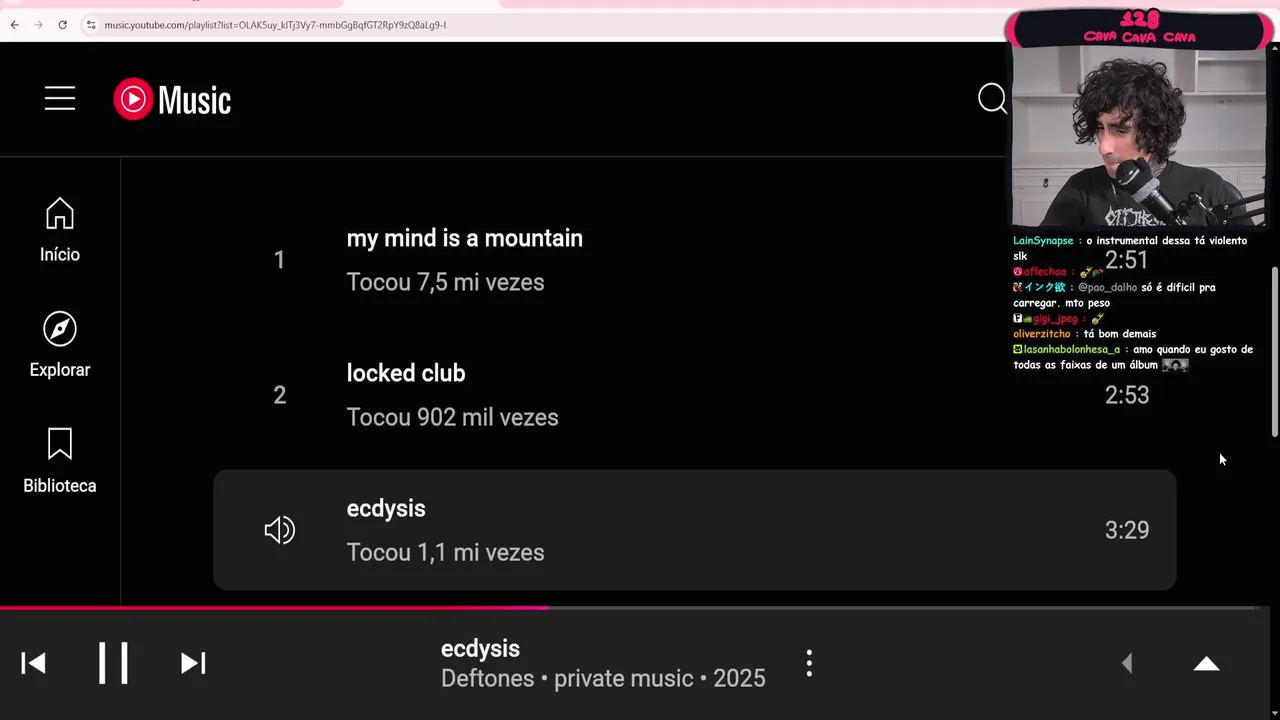The height and width of the screenshot is (720, 1280).
Task: Open the search magnifier icon
Action: pyautogui.click(x=992, y=99)
